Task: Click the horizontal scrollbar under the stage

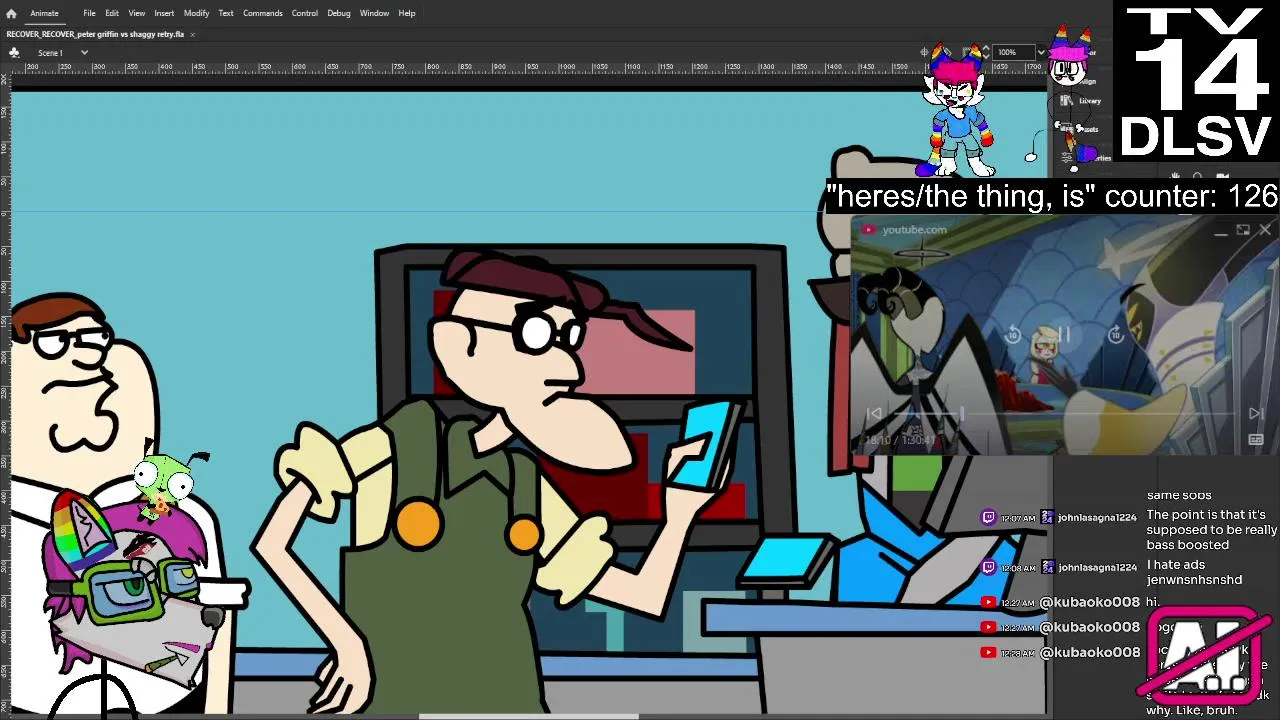Action: 528,716
